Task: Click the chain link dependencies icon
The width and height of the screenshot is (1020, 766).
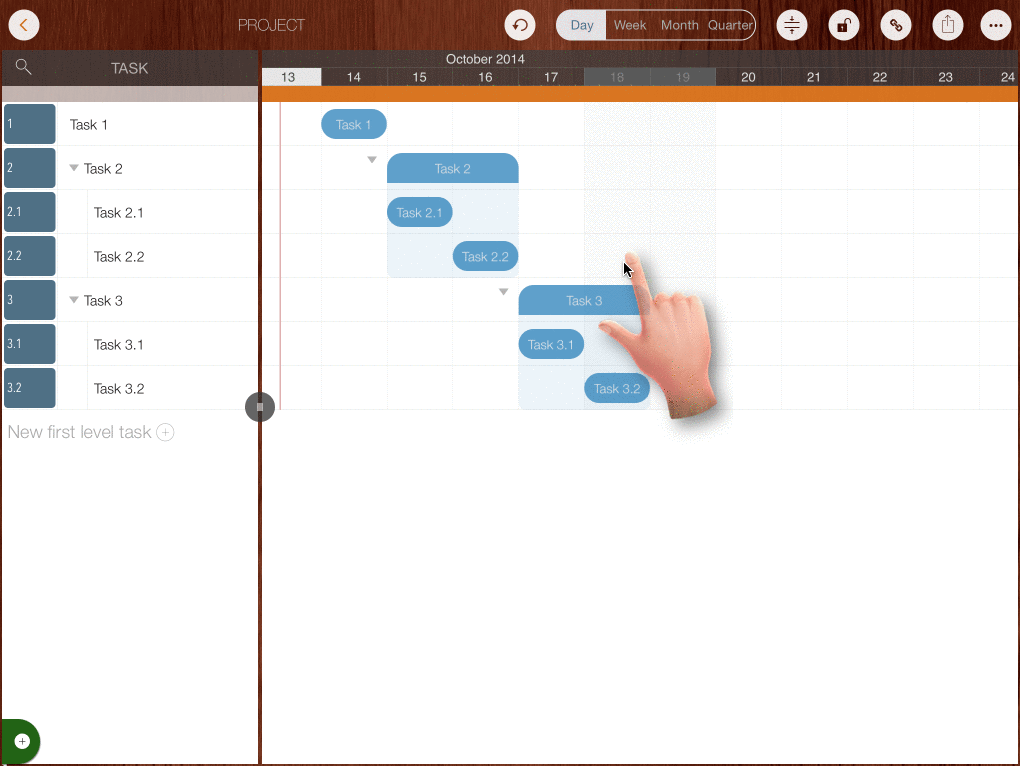Action: [896, 25]
